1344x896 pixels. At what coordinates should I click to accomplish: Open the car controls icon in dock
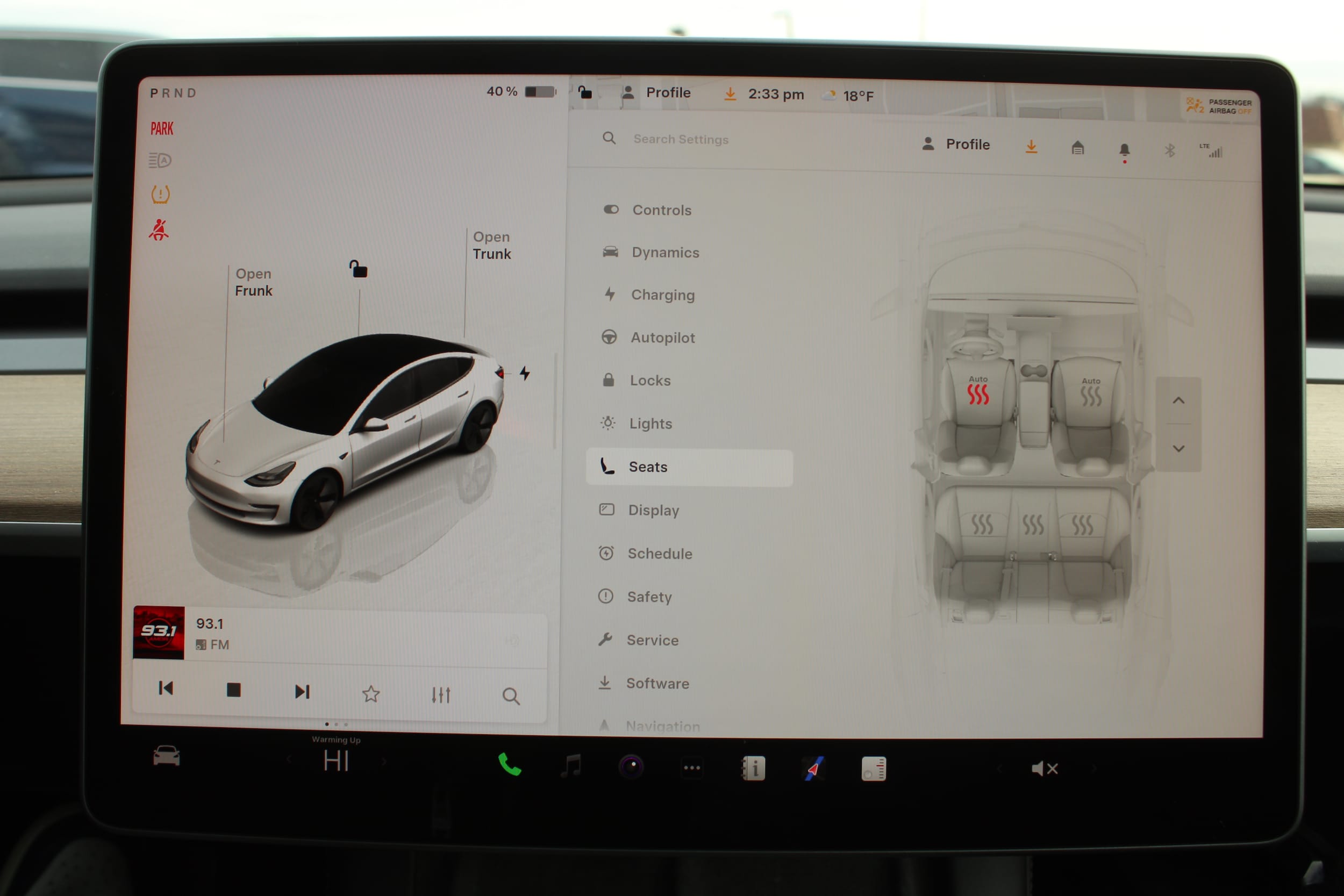click(x=166, y=757)
